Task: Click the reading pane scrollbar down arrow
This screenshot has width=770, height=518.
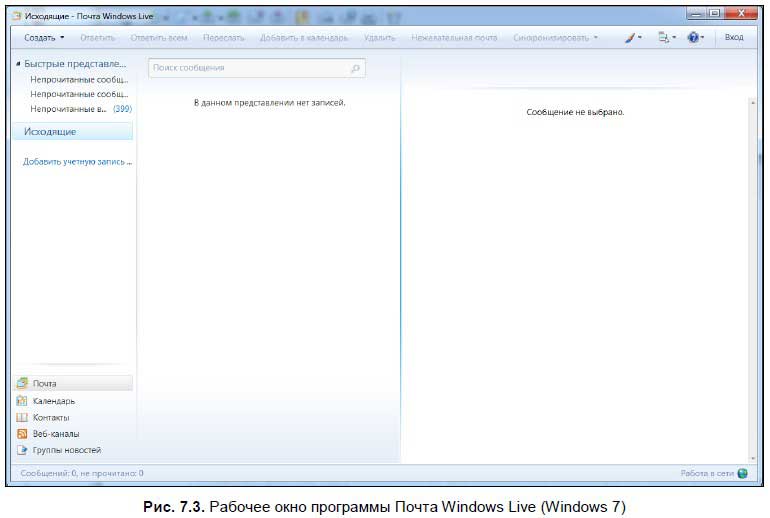Action: click(752, 458)
